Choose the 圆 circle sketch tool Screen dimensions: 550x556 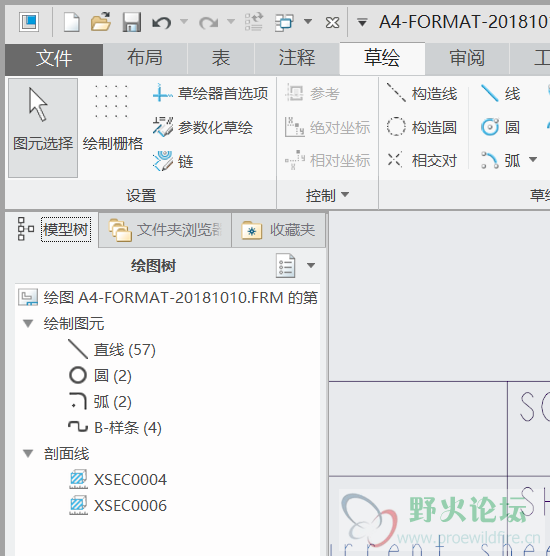[500, 127]
